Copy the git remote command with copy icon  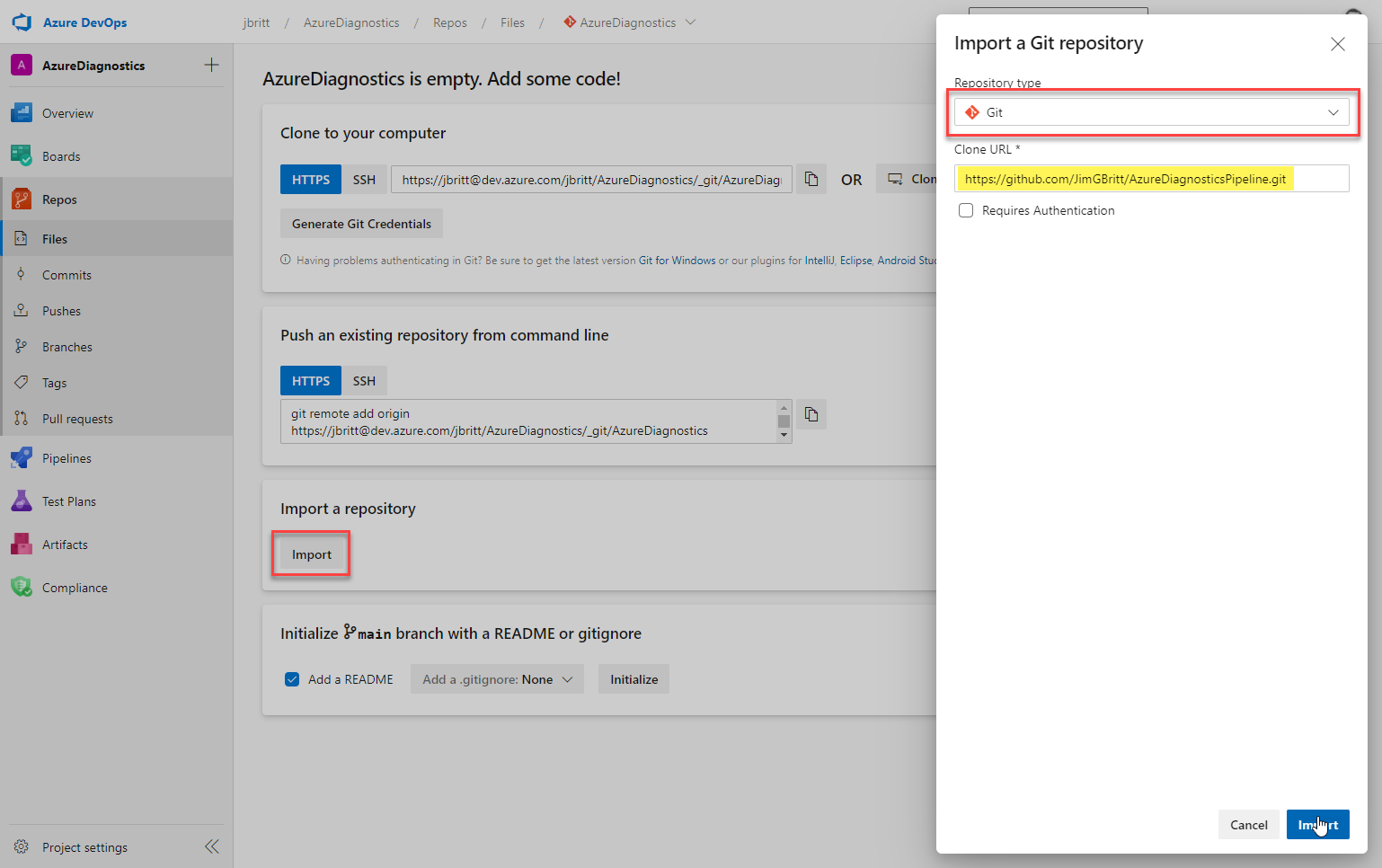[811, 414]
